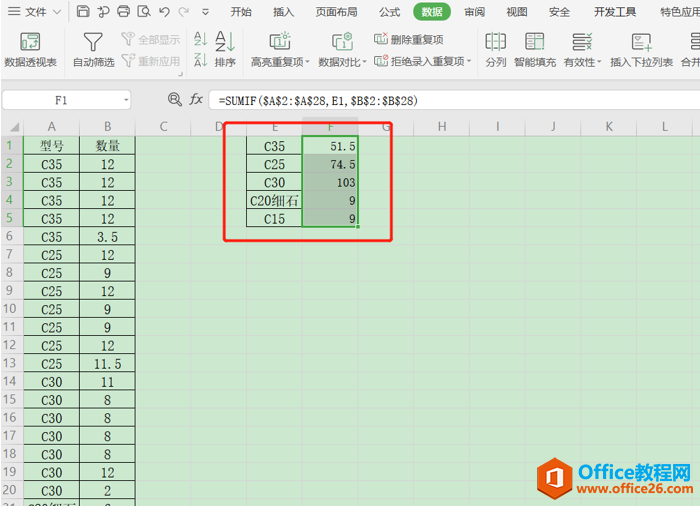Click cell E5 containing C15
700x506 pixels.
point(274,219)
